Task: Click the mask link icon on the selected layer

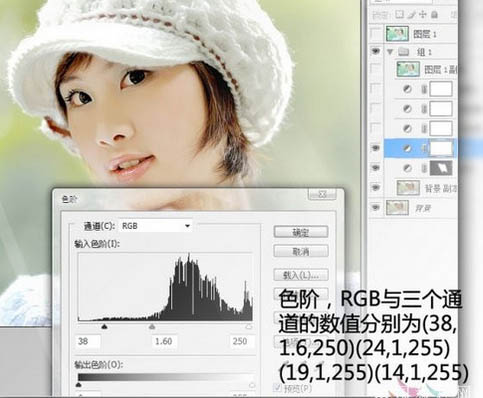Action: point(424,148)
